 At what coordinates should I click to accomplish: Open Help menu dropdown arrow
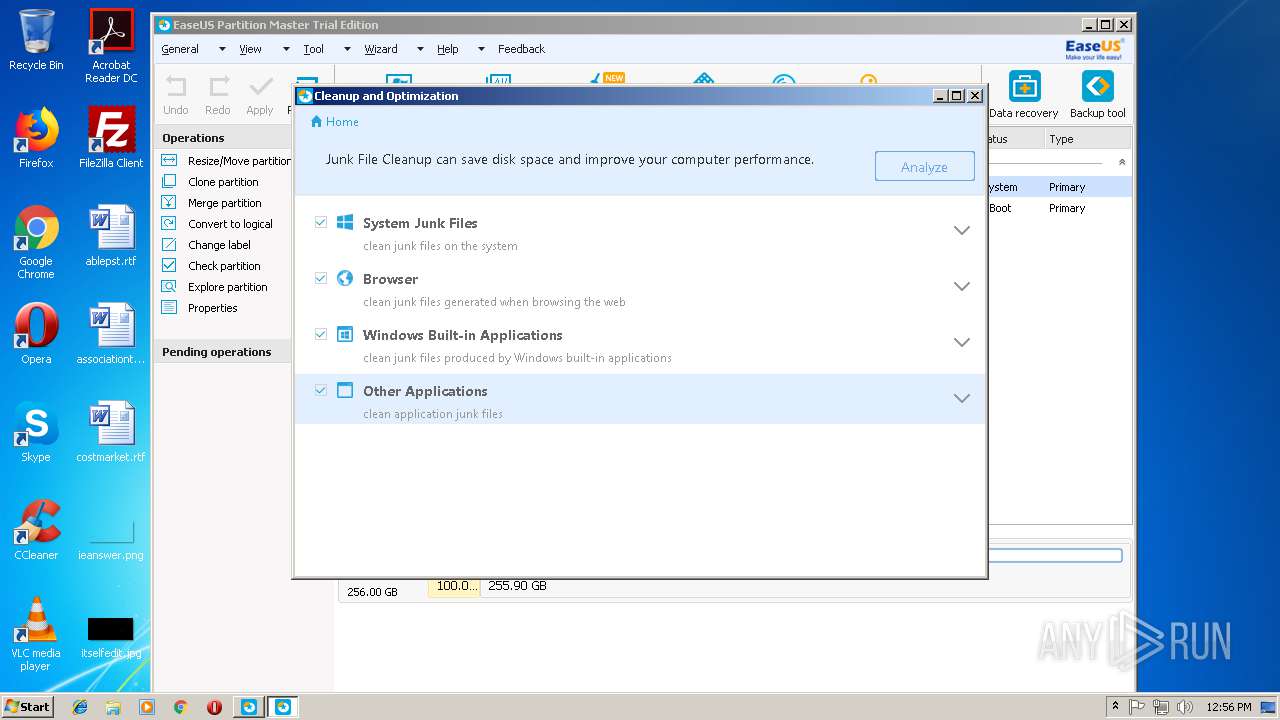point(481,49)
